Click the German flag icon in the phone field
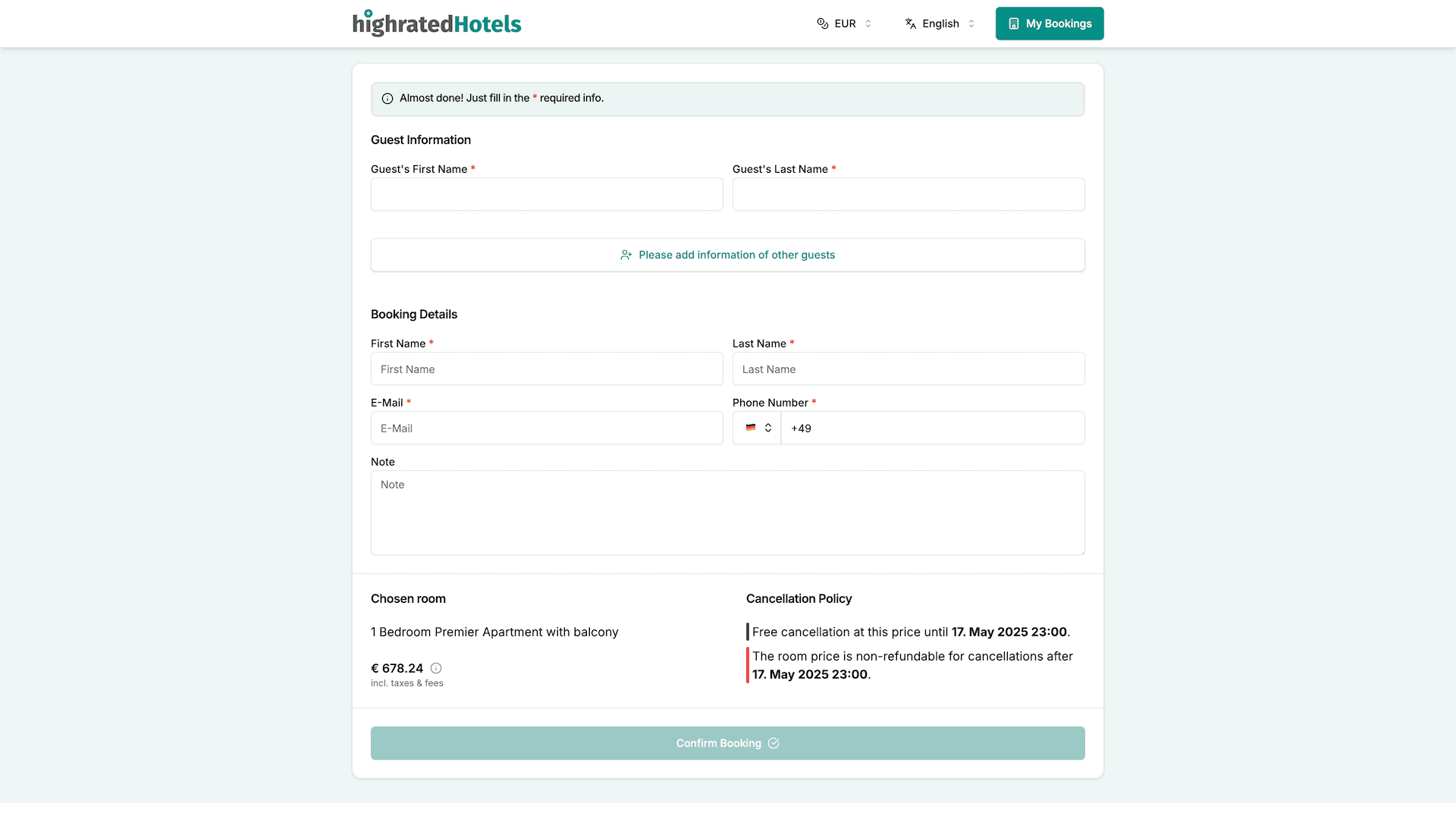 click(x=751, y=428)
